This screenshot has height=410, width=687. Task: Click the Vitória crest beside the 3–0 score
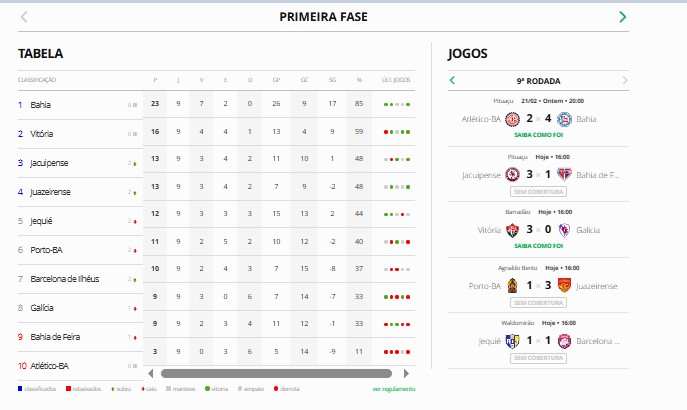(512, 230)
